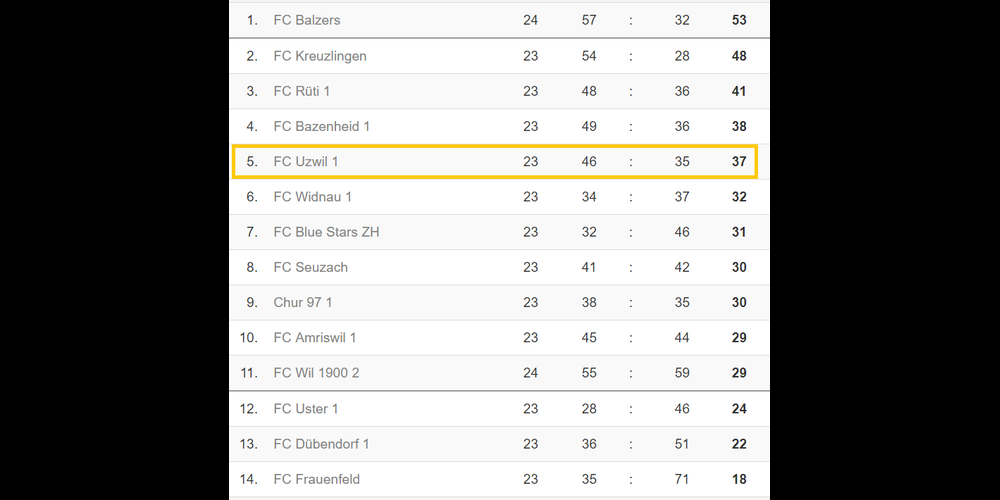
Task: Open the FC Balzers team link
Action: click(x=309, y=20)
